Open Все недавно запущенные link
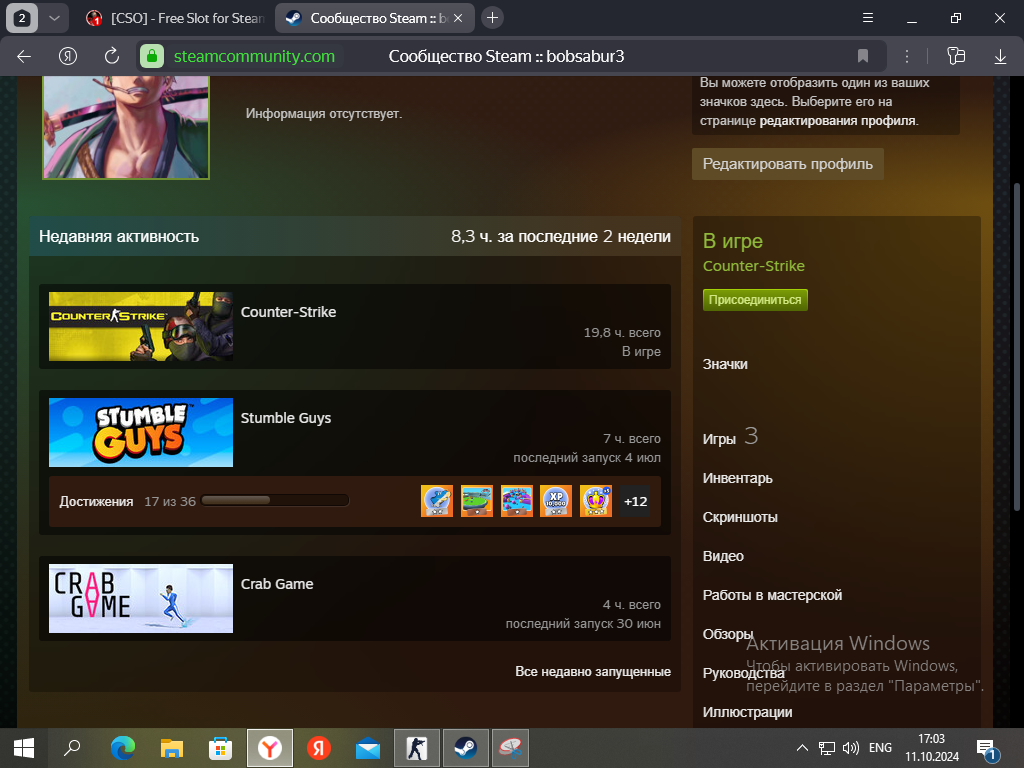This screenshot has height=768, width=1024. (592, 671)
